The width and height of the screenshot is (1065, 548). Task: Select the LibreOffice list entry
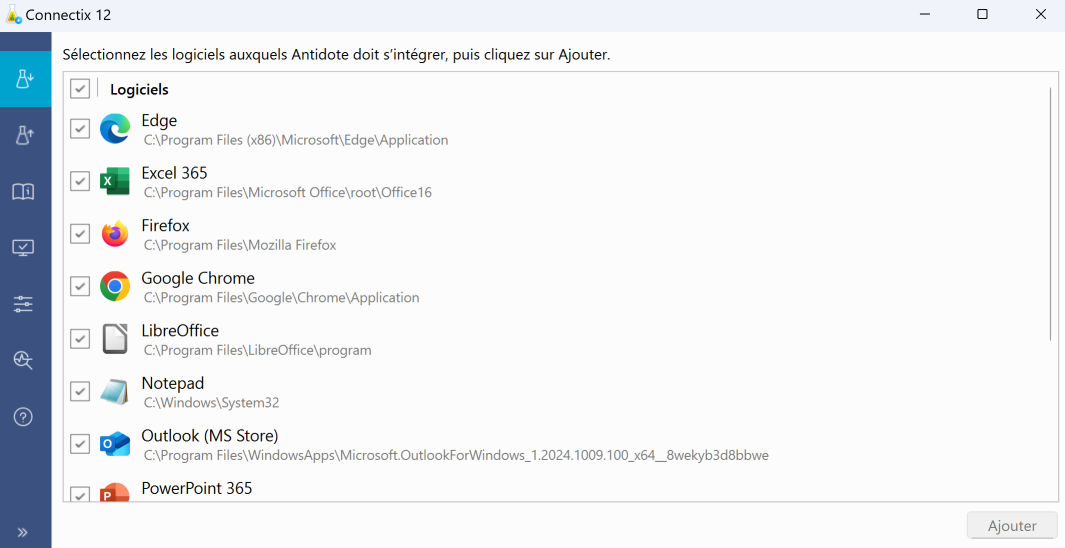click(x=557, y=340)
